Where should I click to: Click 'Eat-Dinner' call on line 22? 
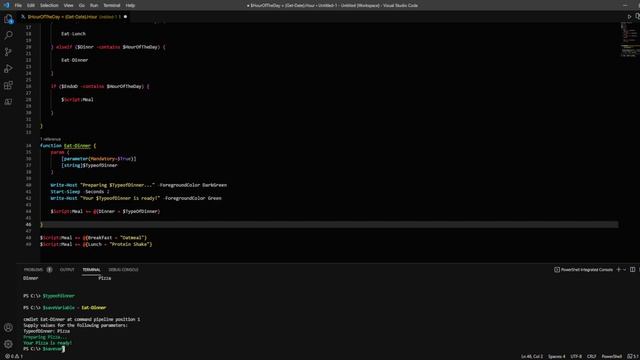point(75,60)
